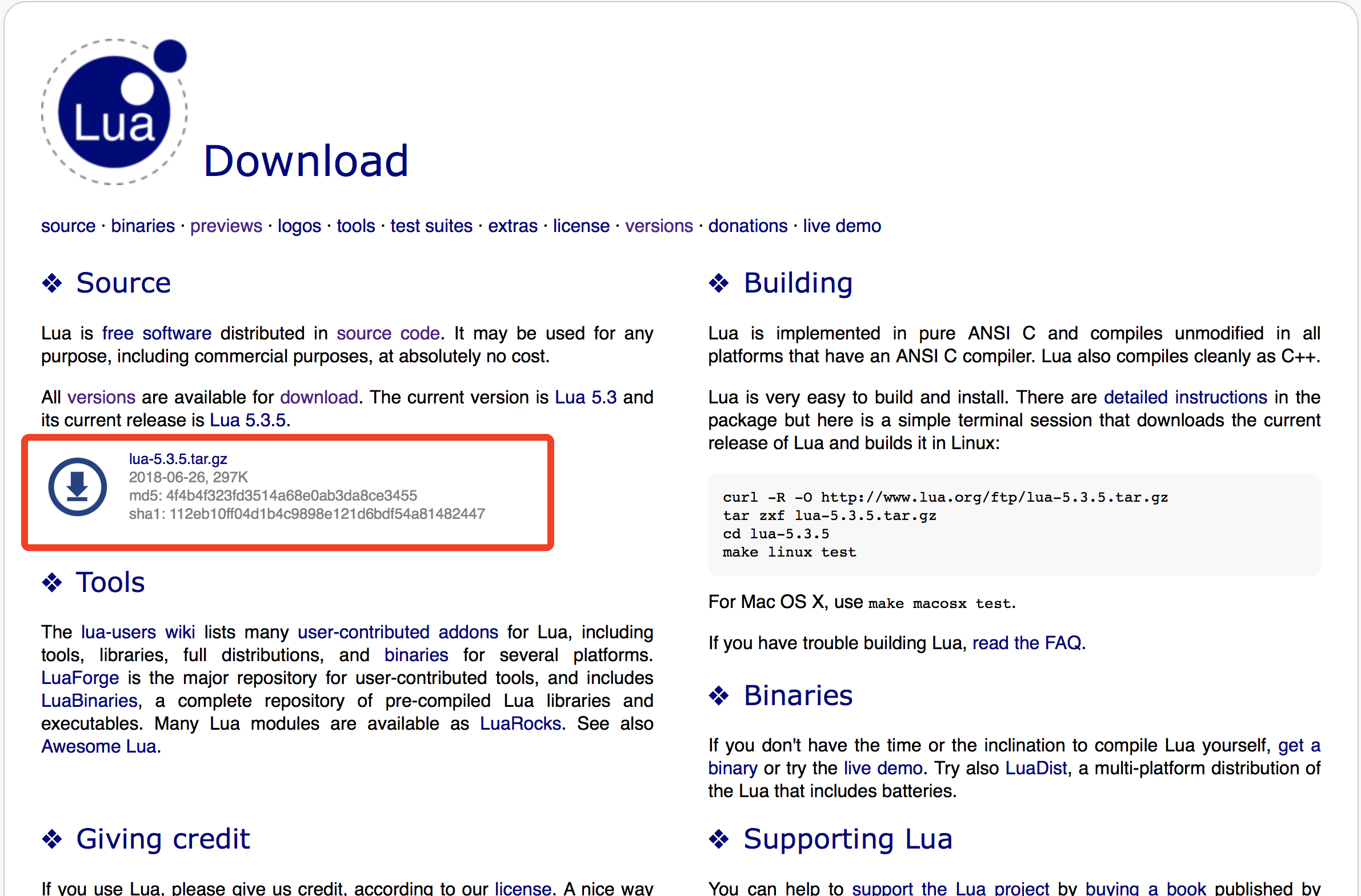
Task: Click 'make linux test' command text
Action: pos(789,553)
